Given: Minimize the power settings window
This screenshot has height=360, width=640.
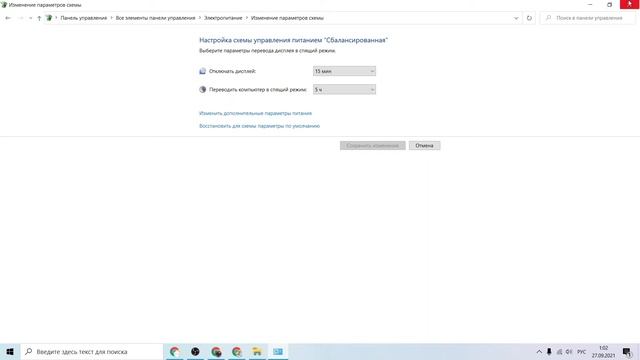Looking at the screenshot, I should pyautogui.click(x=590, y=4).
